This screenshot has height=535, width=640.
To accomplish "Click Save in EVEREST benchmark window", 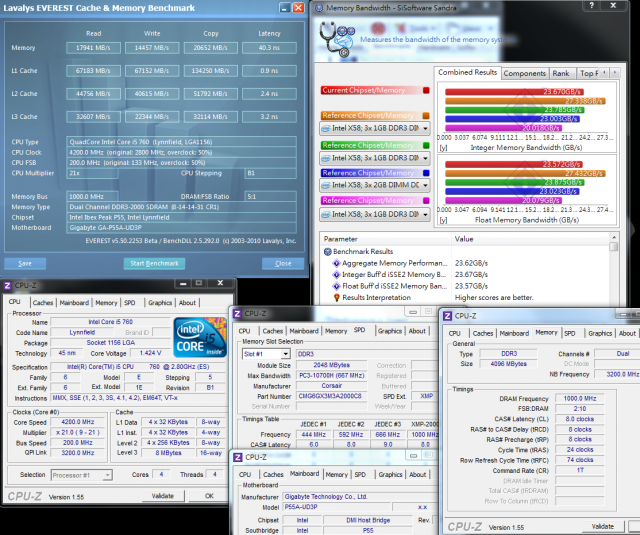I will click(25, 264).
